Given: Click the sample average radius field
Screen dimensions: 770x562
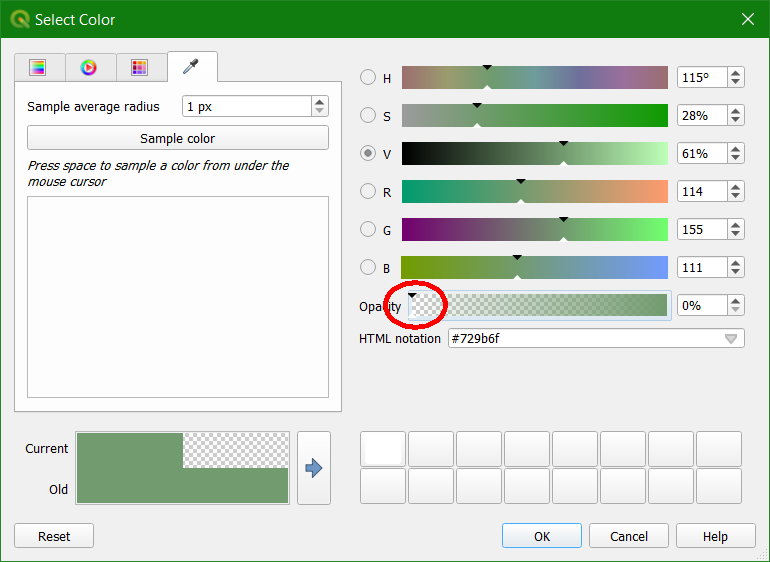Looking at the screenshot, I should point(247,106).
